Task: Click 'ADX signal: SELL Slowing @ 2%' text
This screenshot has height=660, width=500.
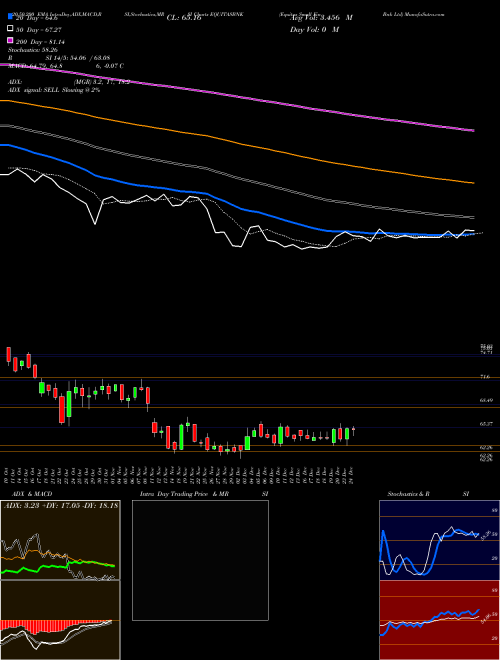Action: (54, 90)
